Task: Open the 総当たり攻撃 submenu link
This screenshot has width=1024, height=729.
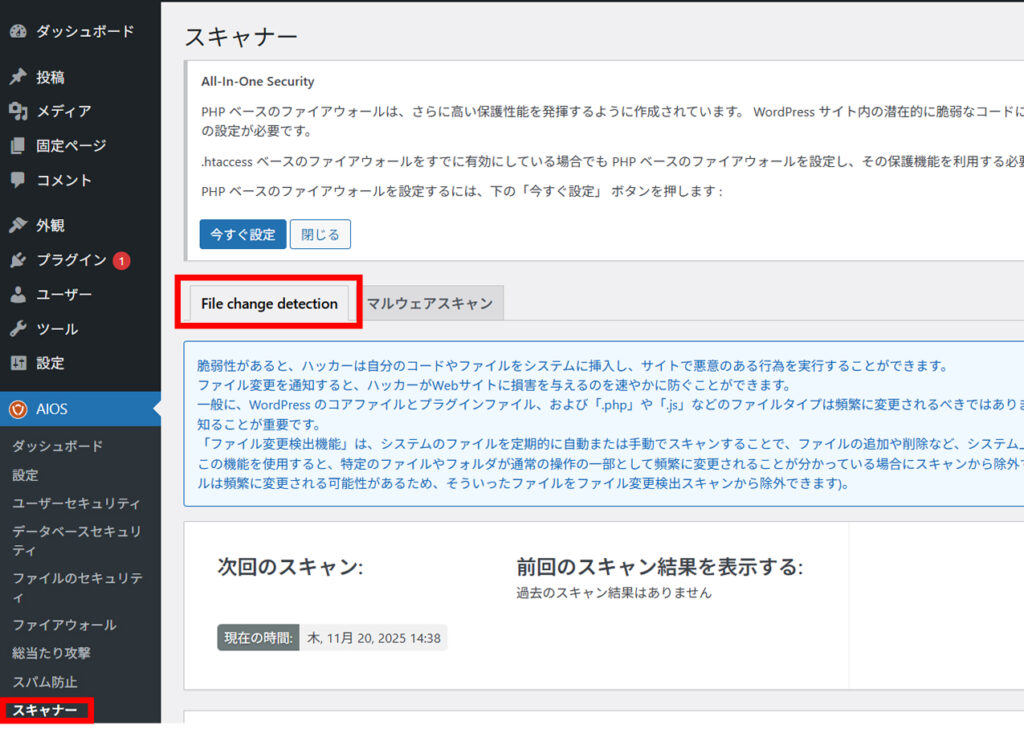Action: [51, 653]
